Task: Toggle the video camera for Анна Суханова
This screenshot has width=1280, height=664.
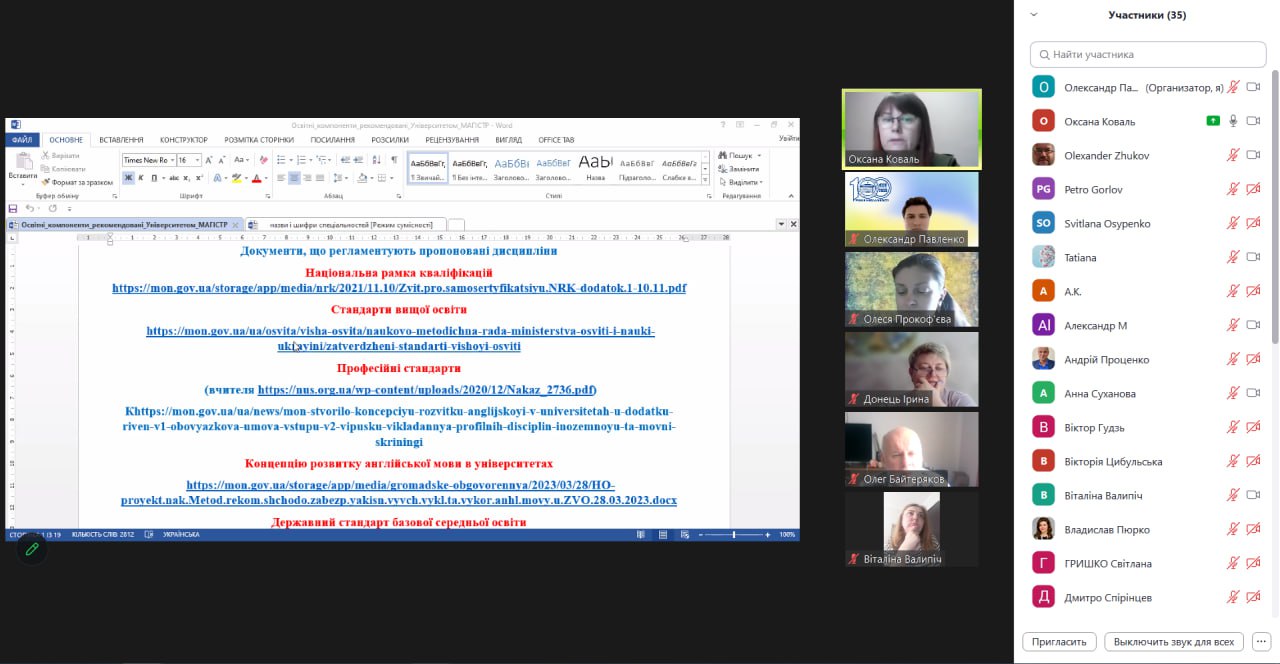Action: click(x=1253, y=393)
